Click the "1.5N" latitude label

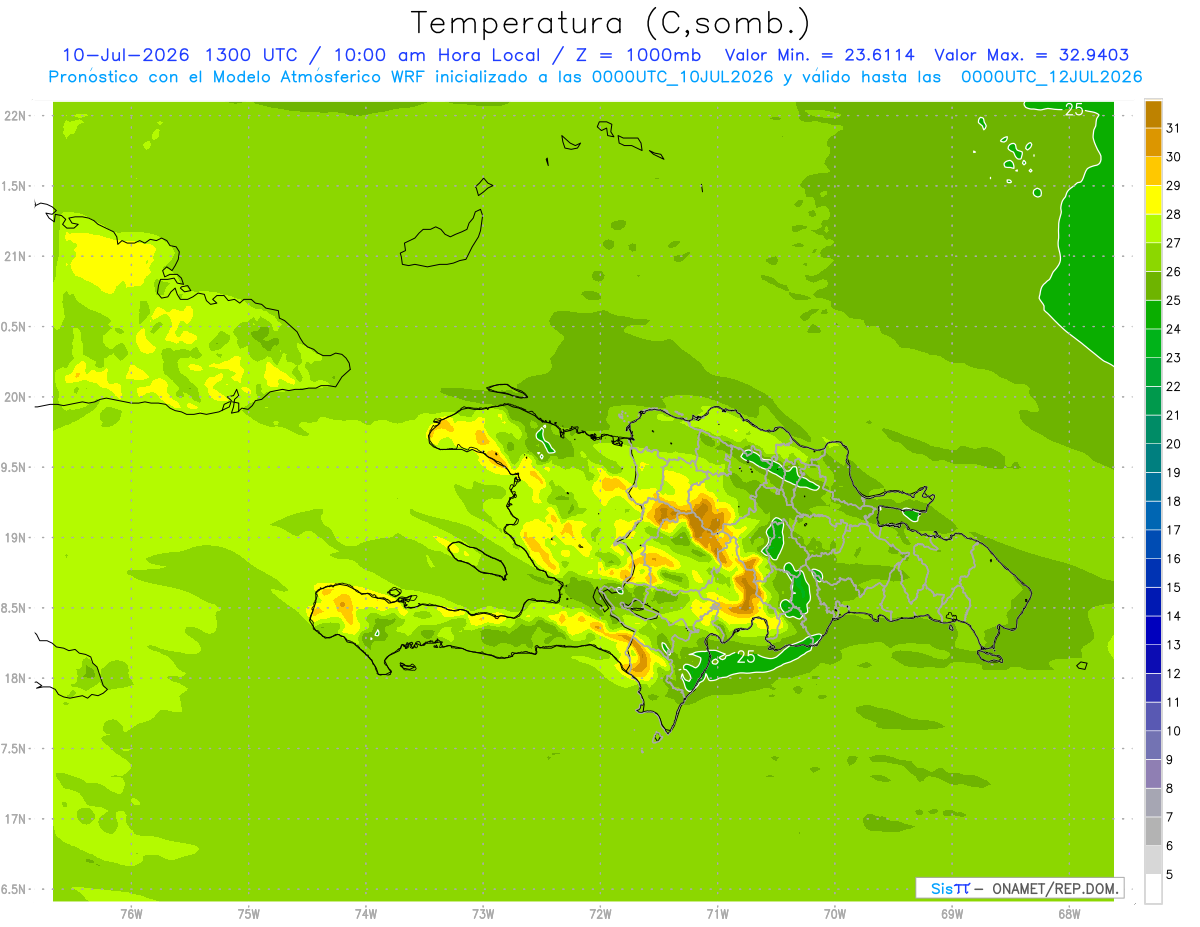click(15, 186)
